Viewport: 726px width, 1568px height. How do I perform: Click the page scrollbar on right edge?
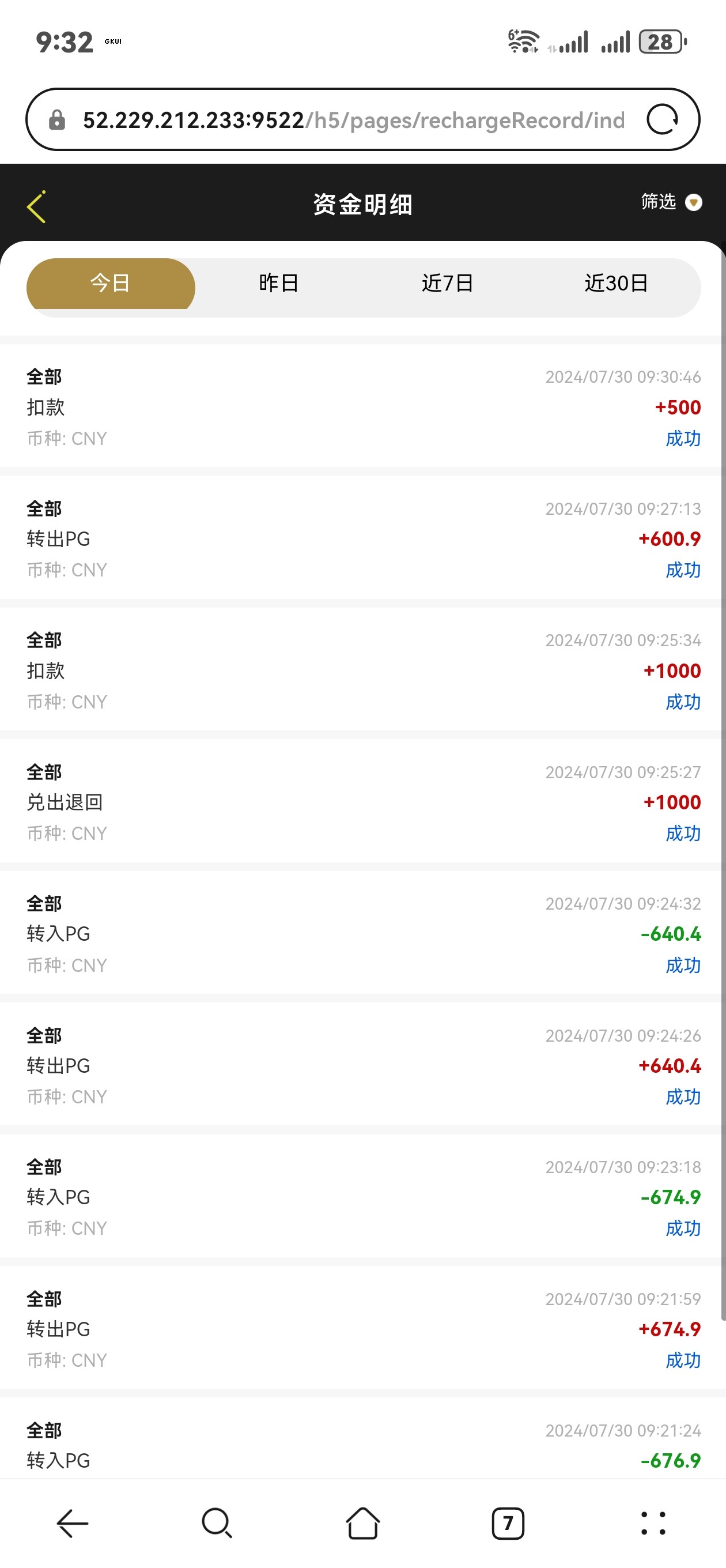click(723, 791)
